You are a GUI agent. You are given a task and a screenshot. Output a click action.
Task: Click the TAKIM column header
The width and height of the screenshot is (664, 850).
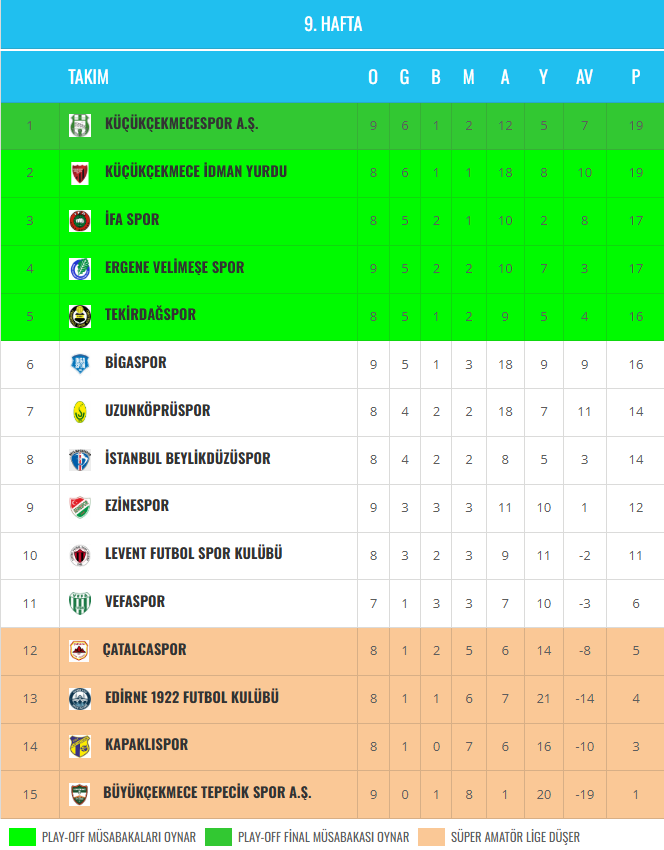tap(88, 77)
